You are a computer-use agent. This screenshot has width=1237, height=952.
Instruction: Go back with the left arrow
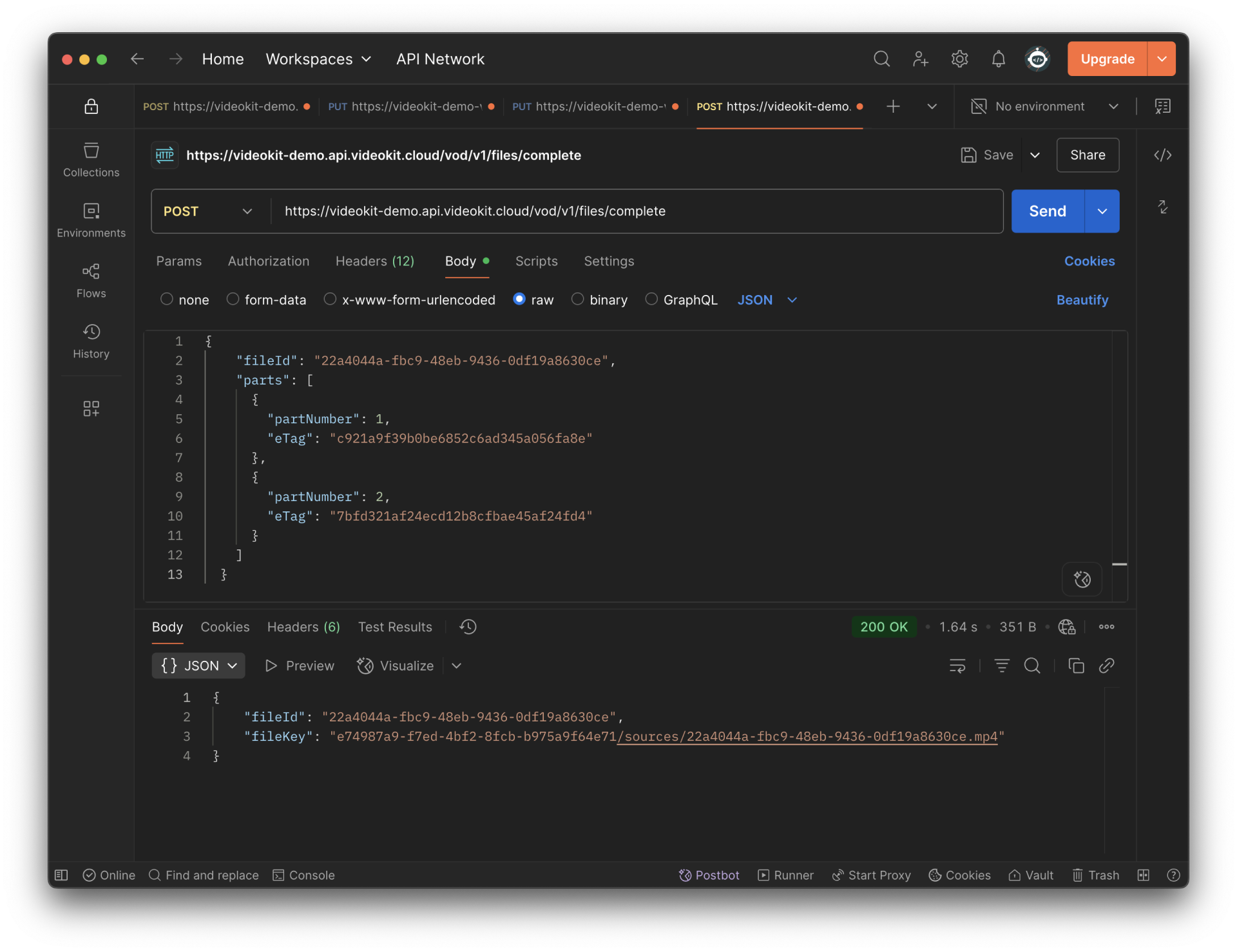[137, 59]
